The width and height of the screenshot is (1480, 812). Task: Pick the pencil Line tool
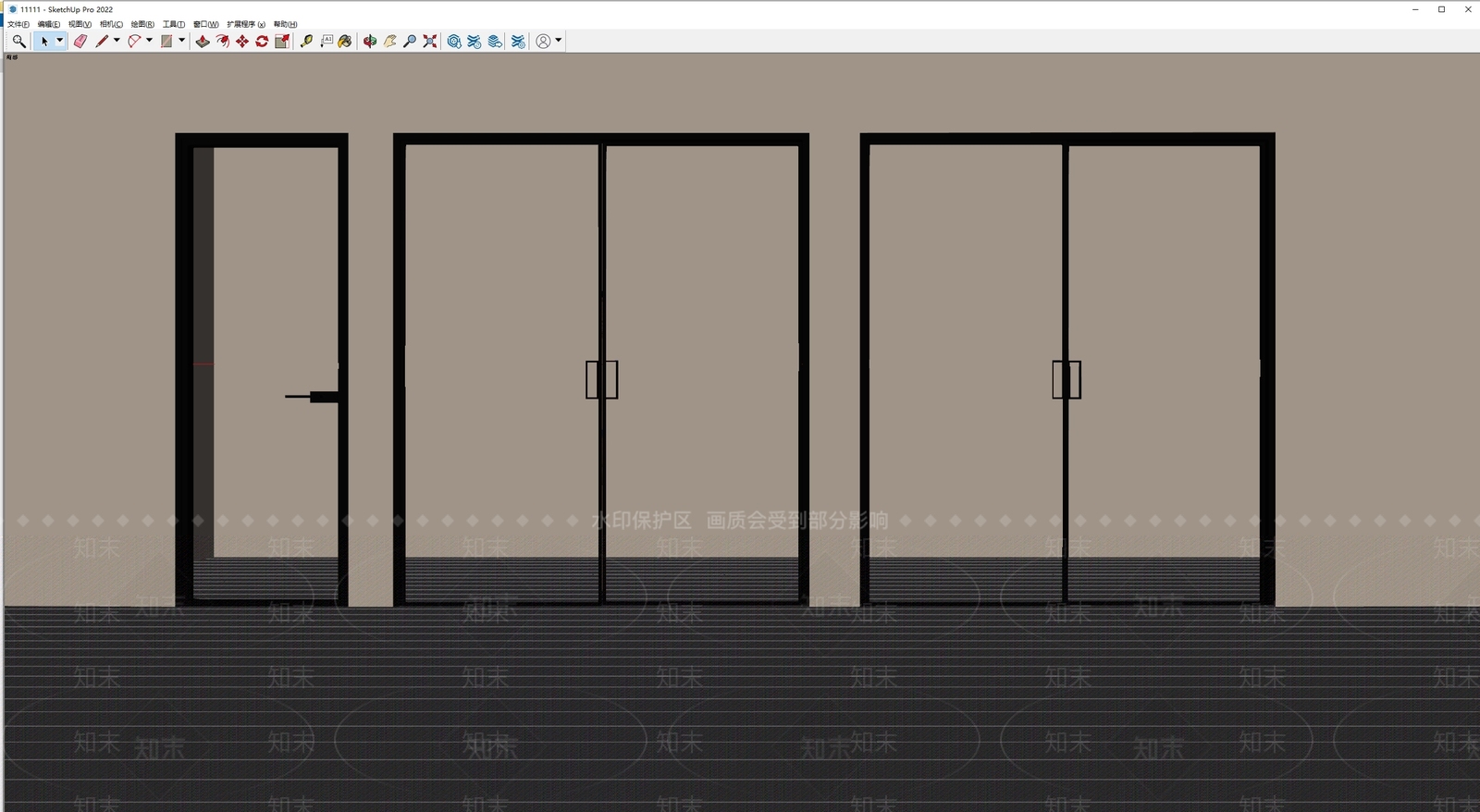pyautogui.click(x=102, y=41)
